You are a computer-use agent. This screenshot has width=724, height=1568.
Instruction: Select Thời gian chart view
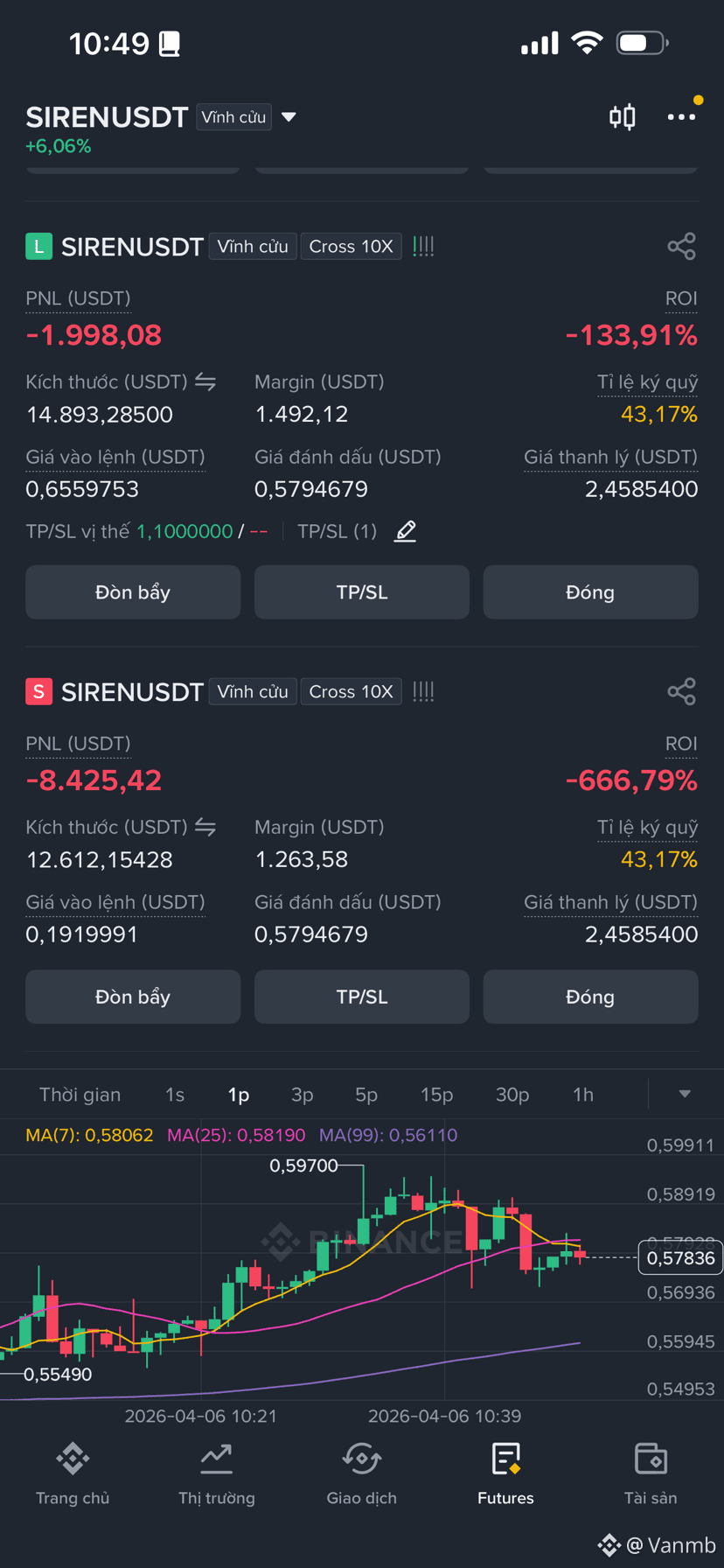80,1095
